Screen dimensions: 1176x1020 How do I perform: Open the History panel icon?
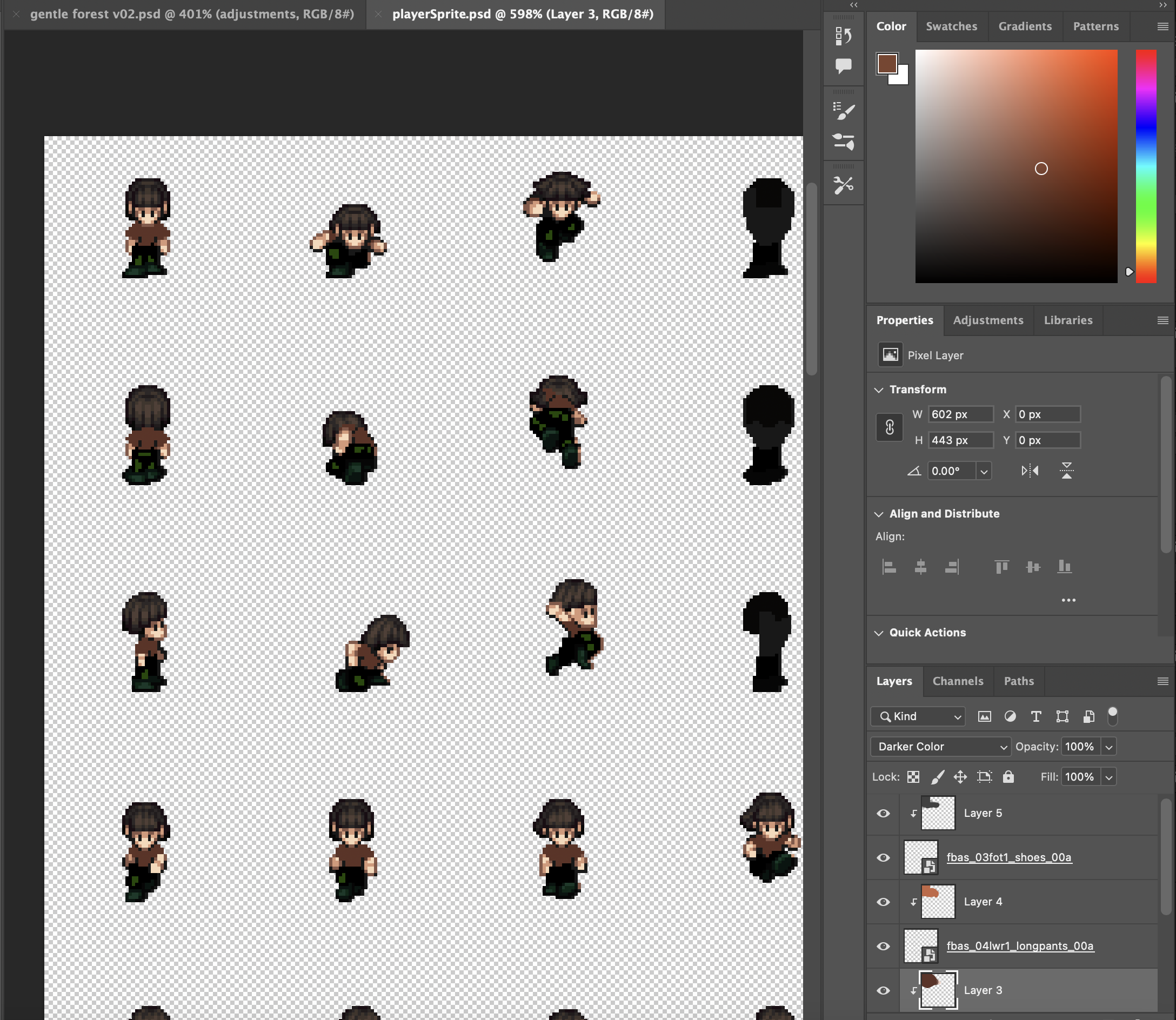pos(844,36)
